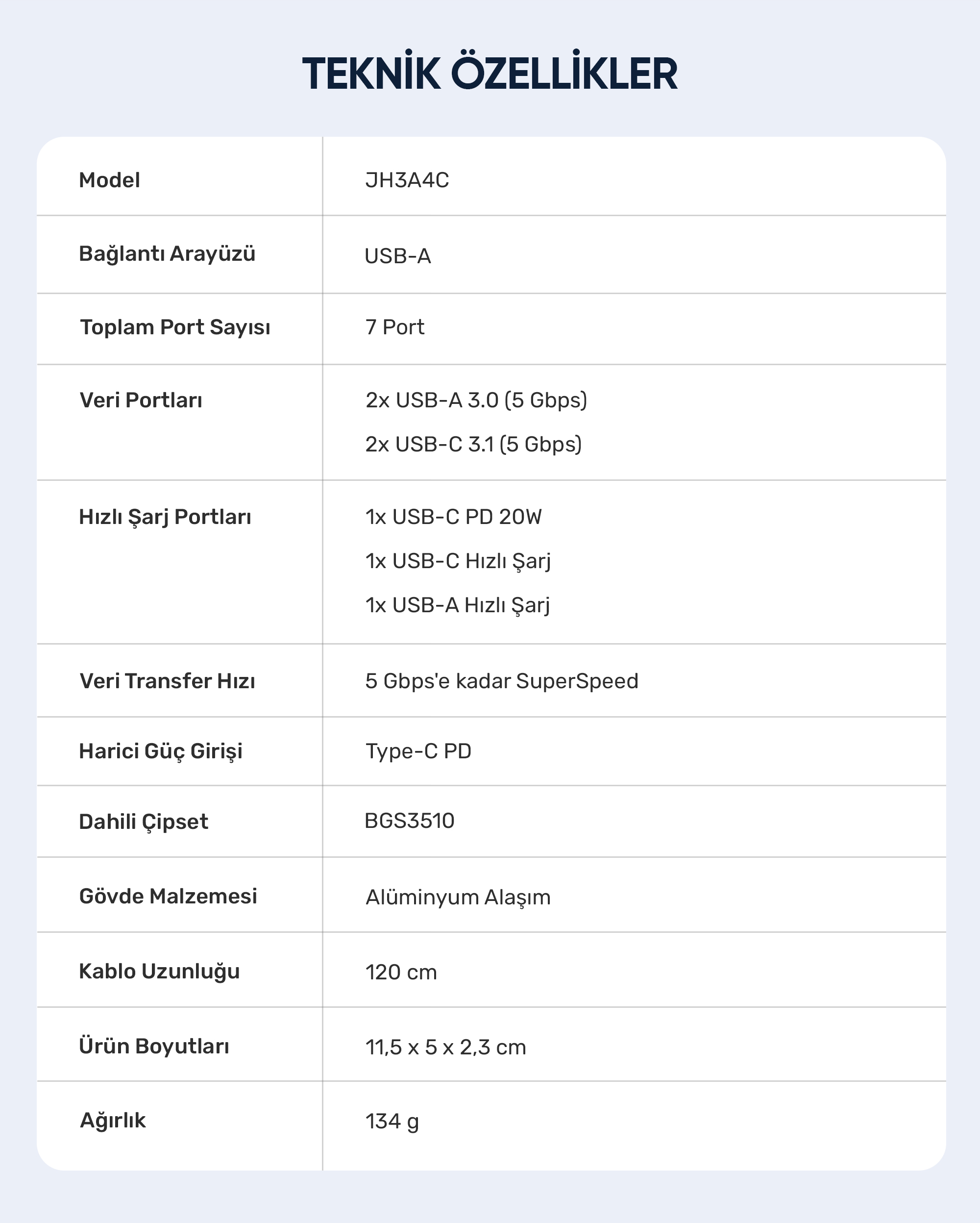Click the 5 Gbps SuperSpeed value
The image size is (980, 1223).
click(x=502, y=681)
